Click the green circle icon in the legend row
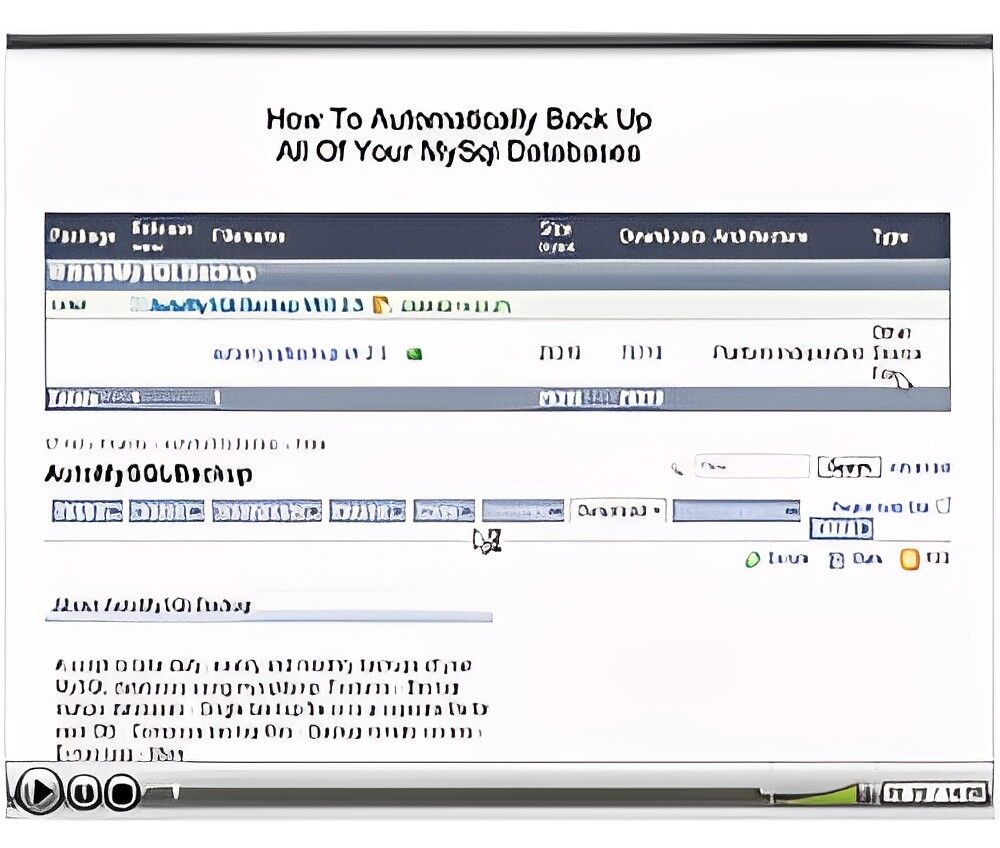Image resolution: width=1000 pixels, height=848 pixels. pyautogui.click(x=753, y=559)
